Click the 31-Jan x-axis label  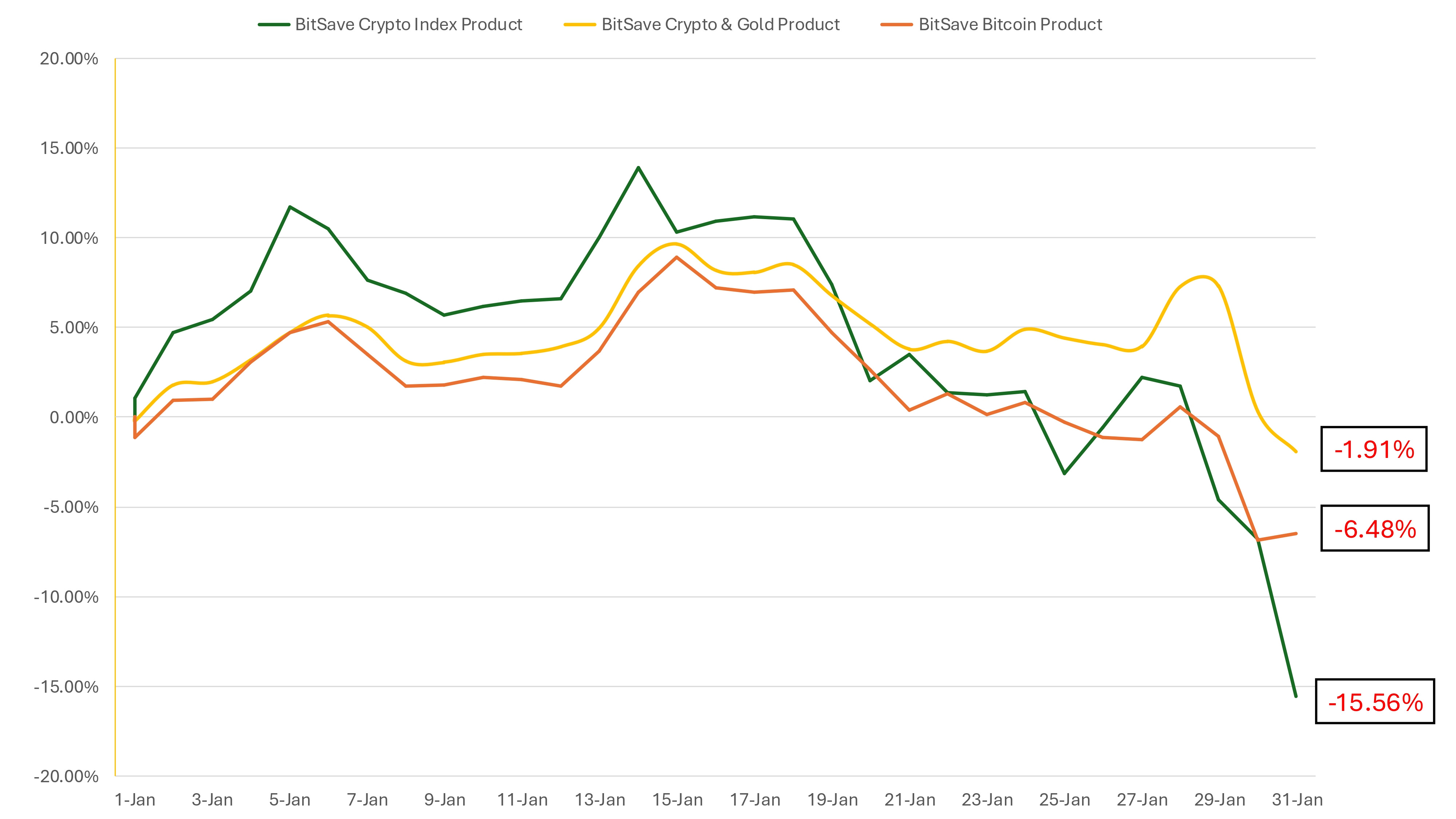click(1297, 800)
